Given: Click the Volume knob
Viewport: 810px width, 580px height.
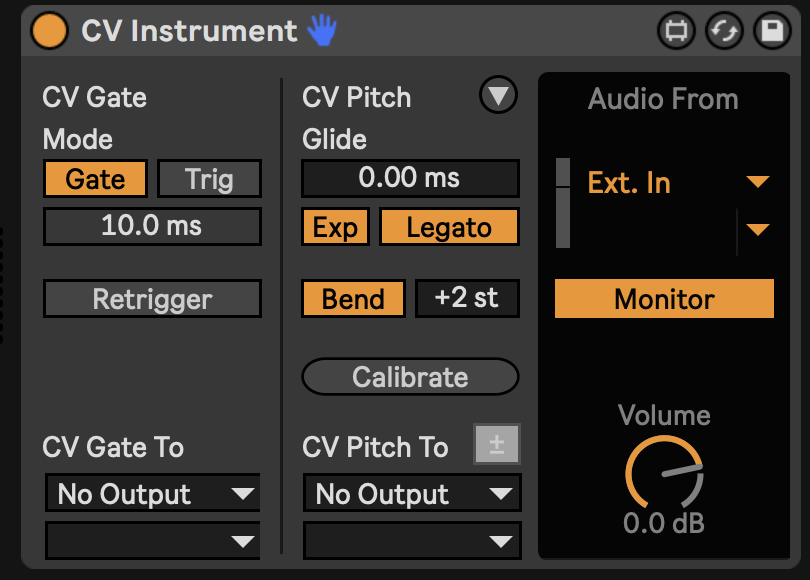Looking at the screenshot, I should tap(664, 472).
